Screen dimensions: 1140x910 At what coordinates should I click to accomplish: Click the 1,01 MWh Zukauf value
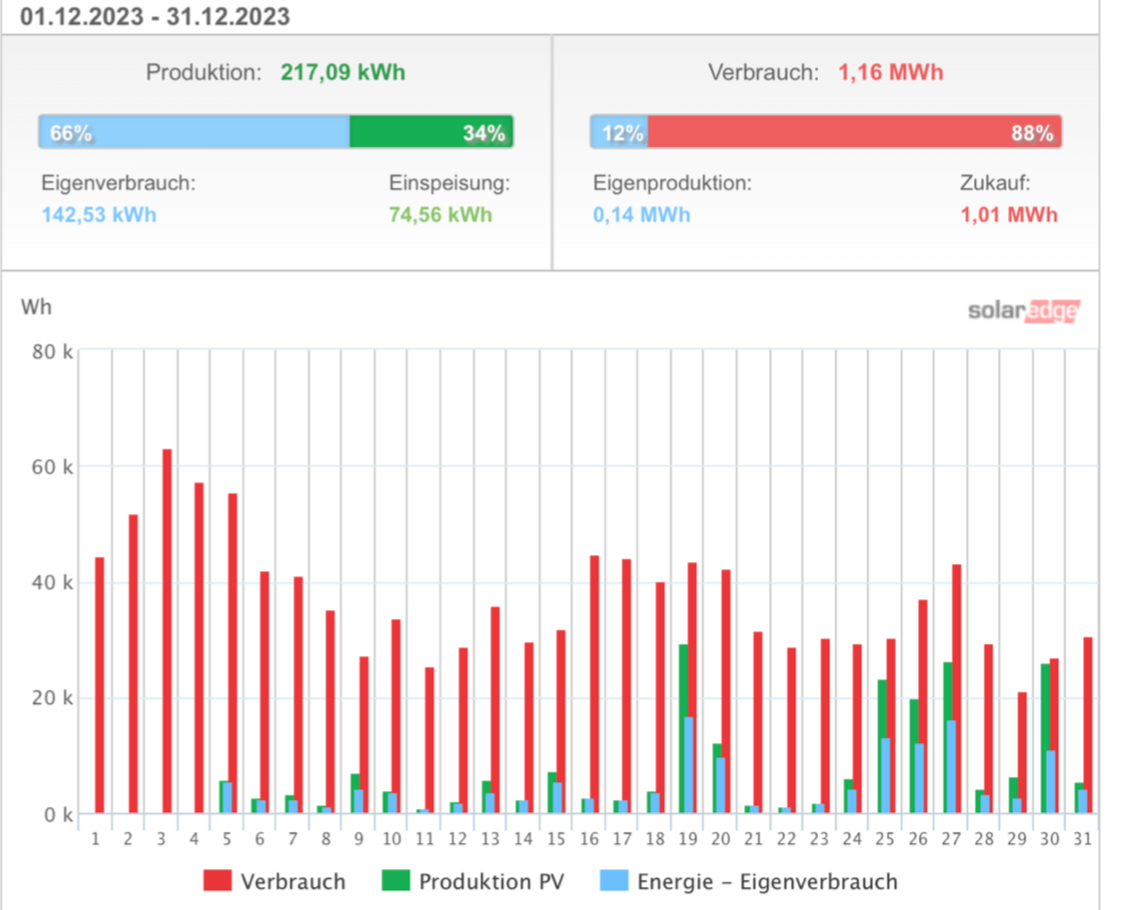pyautogui.click(x=1009, y=215)
